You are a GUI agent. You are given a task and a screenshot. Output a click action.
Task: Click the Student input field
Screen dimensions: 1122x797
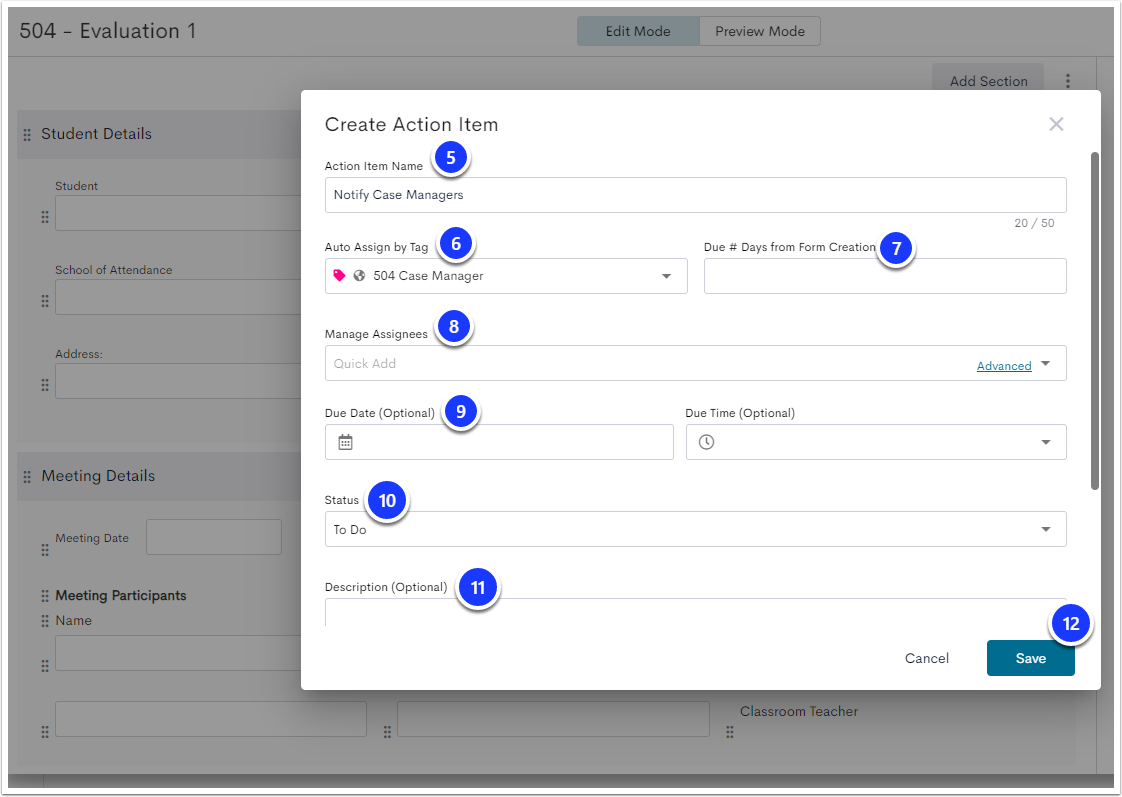178,213
